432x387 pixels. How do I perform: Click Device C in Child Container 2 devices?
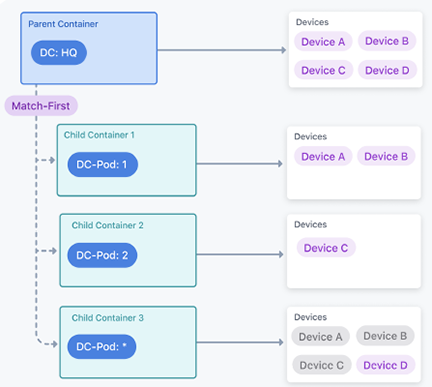(x=326, y=248)
